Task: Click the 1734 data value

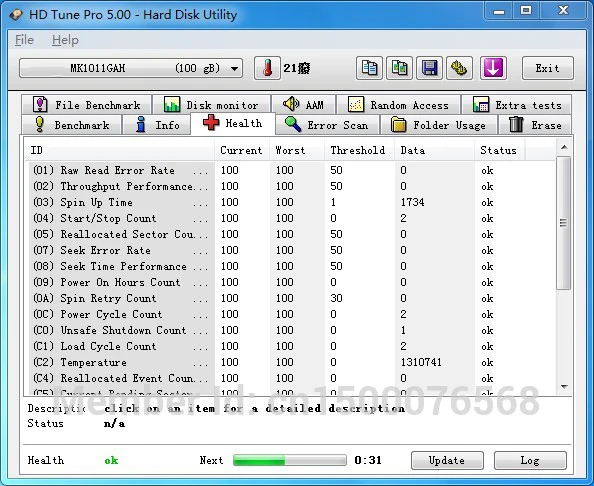Action: tap(413, 202)
